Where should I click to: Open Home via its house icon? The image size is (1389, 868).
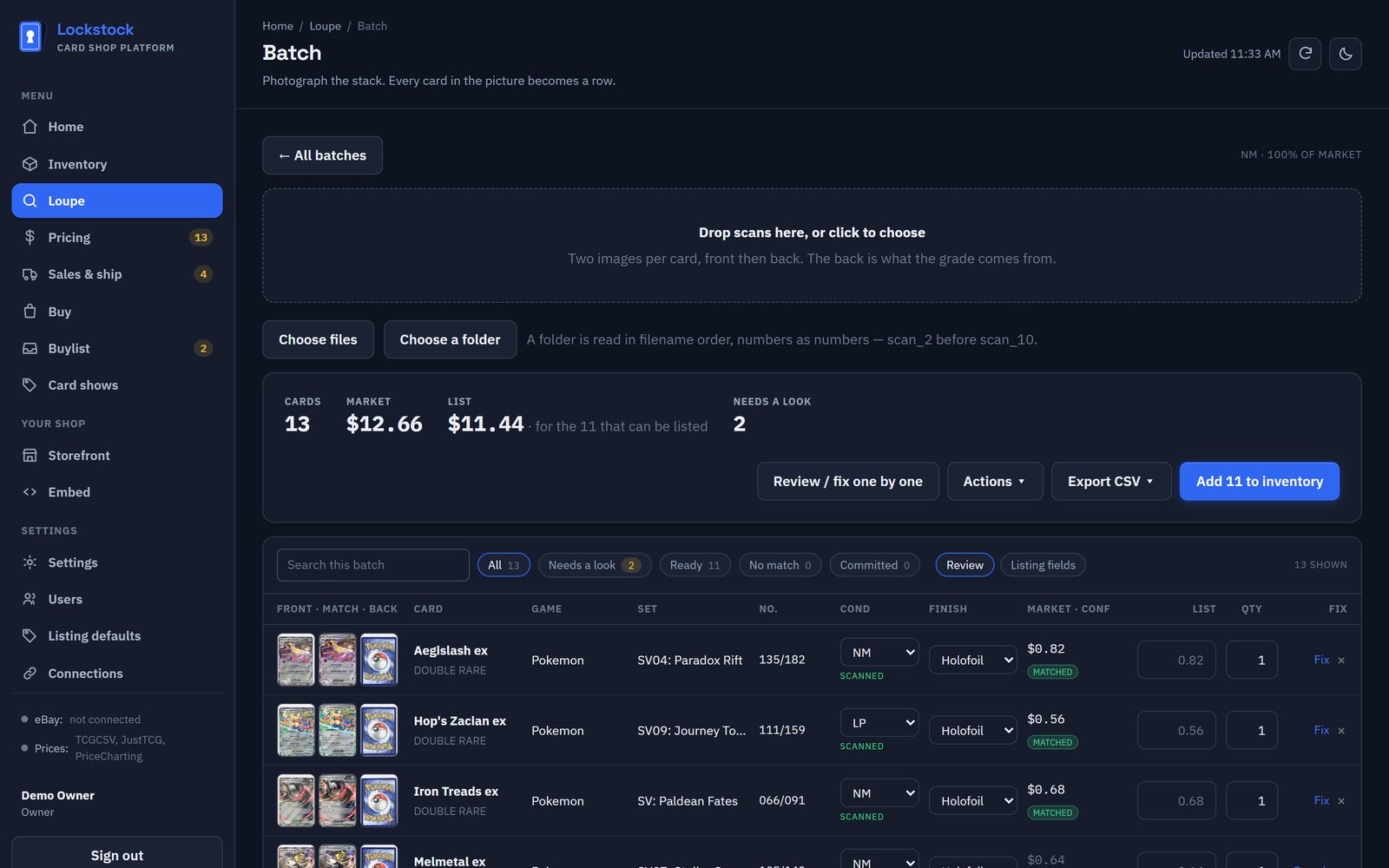[30, 127]
